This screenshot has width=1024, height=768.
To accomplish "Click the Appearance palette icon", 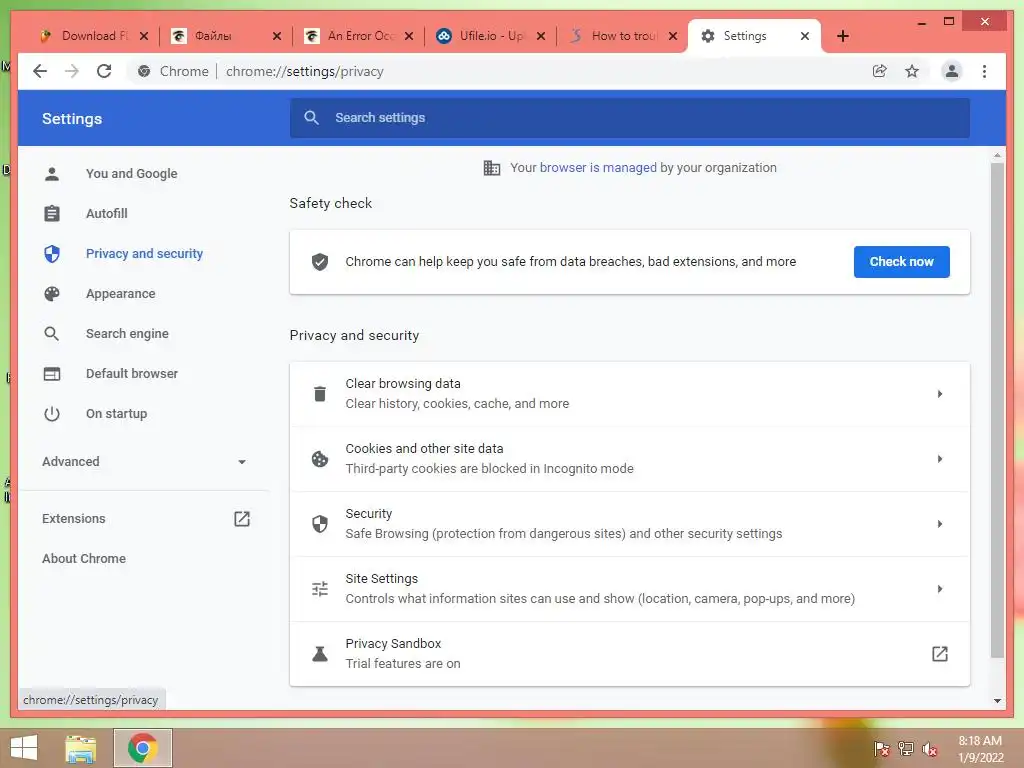I will (52, 294).
